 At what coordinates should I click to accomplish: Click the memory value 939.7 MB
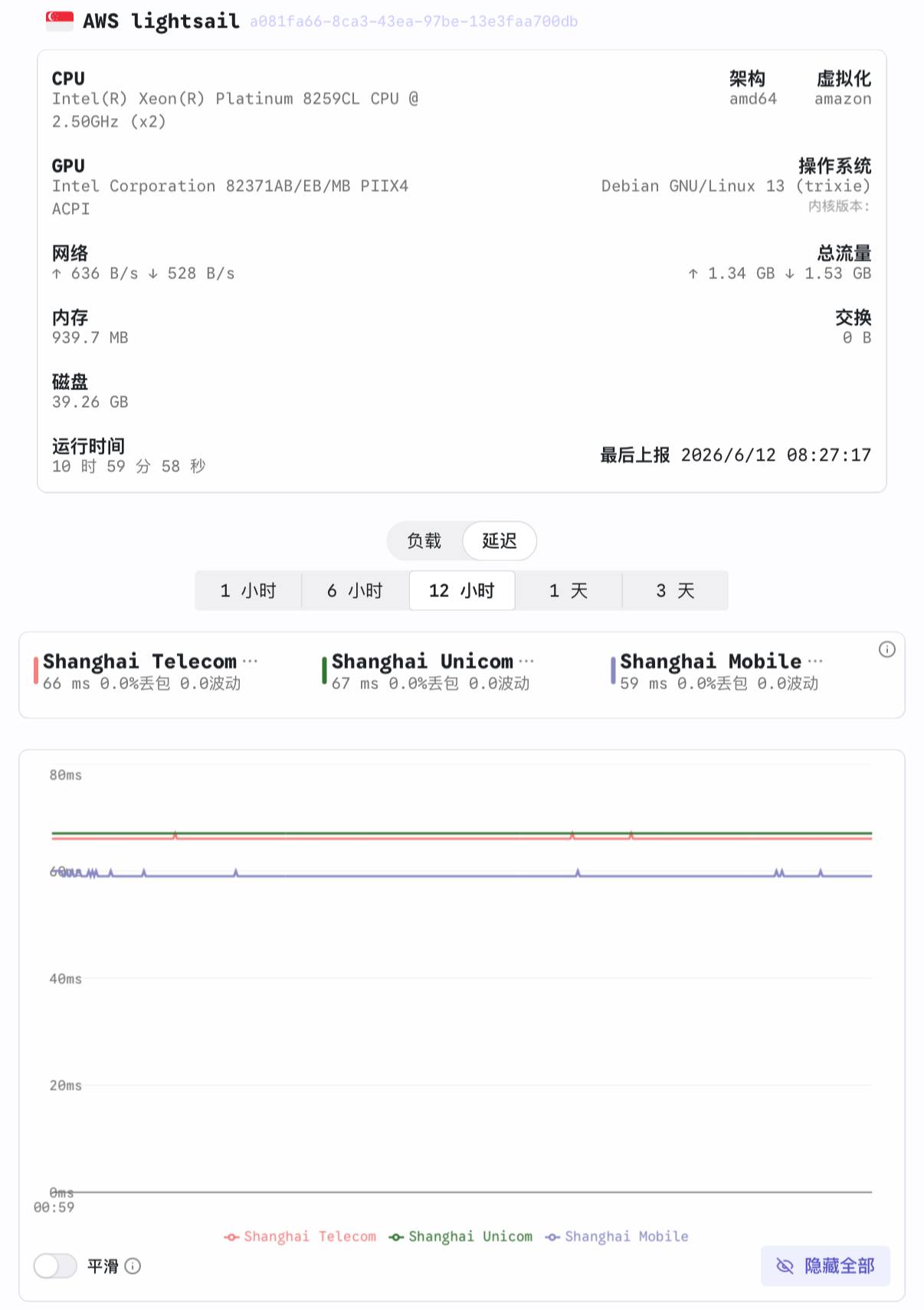(90, 338)
